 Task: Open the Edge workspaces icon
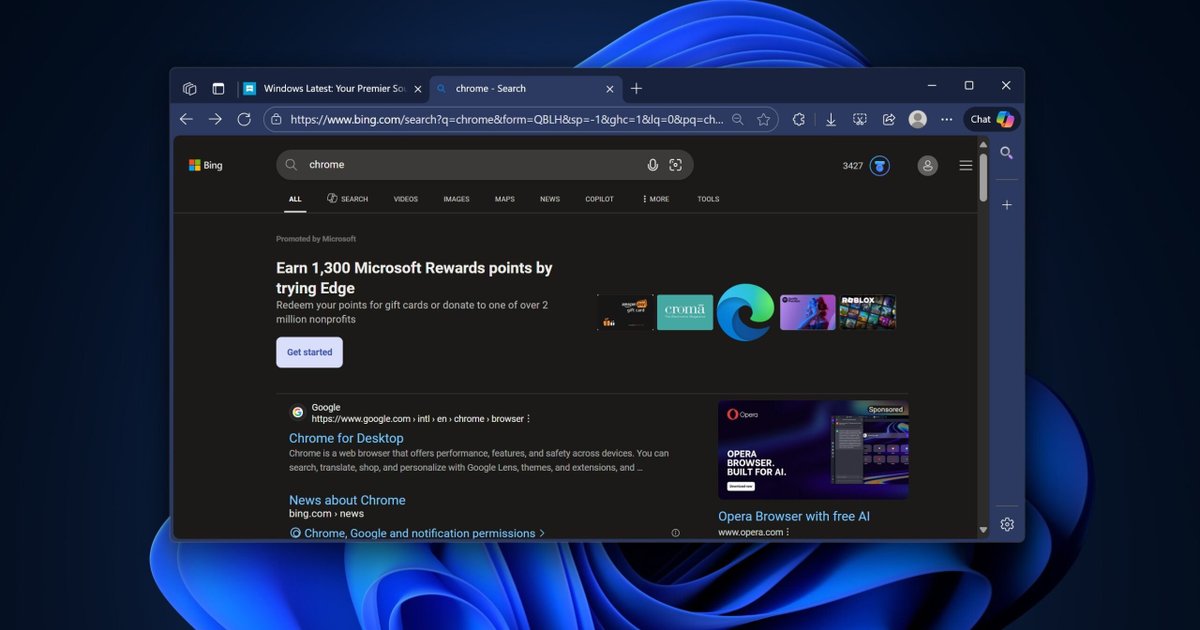click(x=189, y=88)
